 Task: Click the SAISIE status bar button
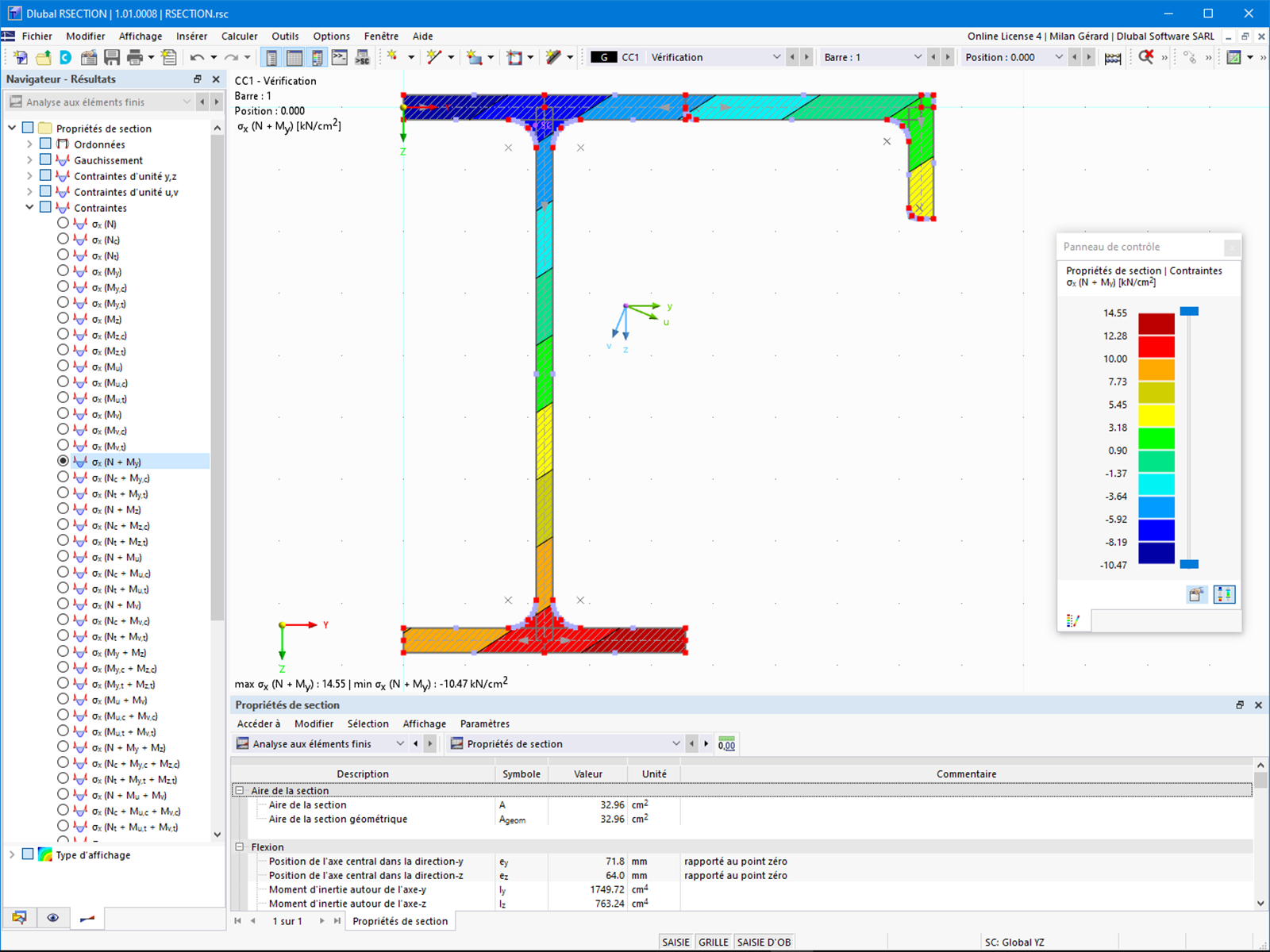[676, 942]
